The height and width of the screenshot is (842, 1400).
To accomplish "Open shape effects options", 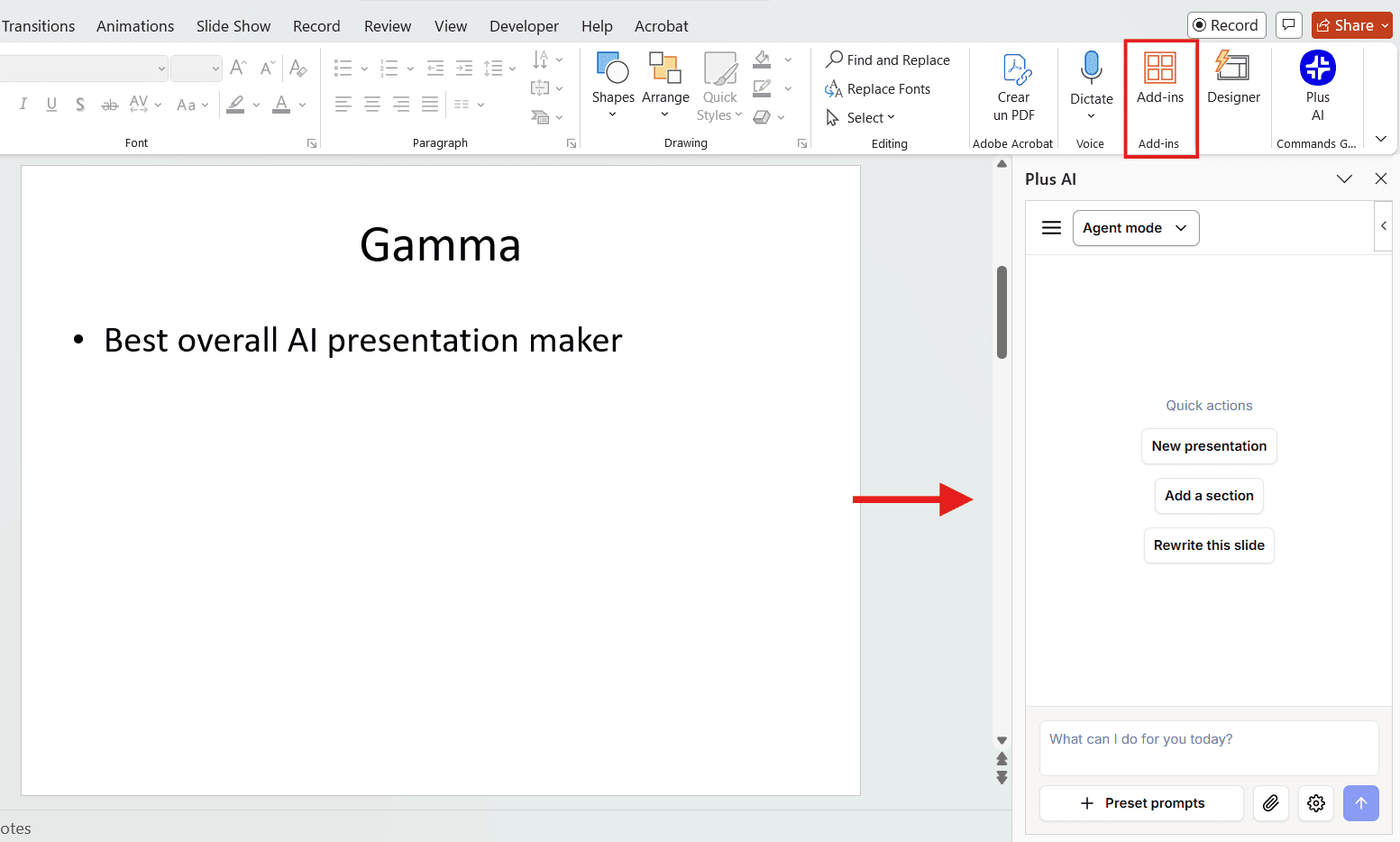I will tap(768, 117).
